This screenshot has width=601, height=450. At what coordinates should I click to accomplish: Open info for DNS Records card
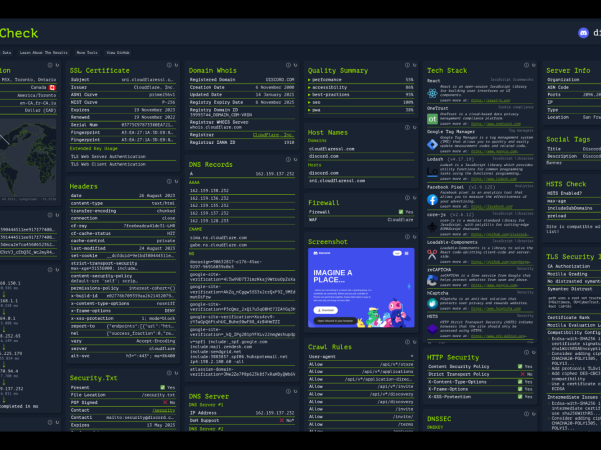click(x=288, y=159)
